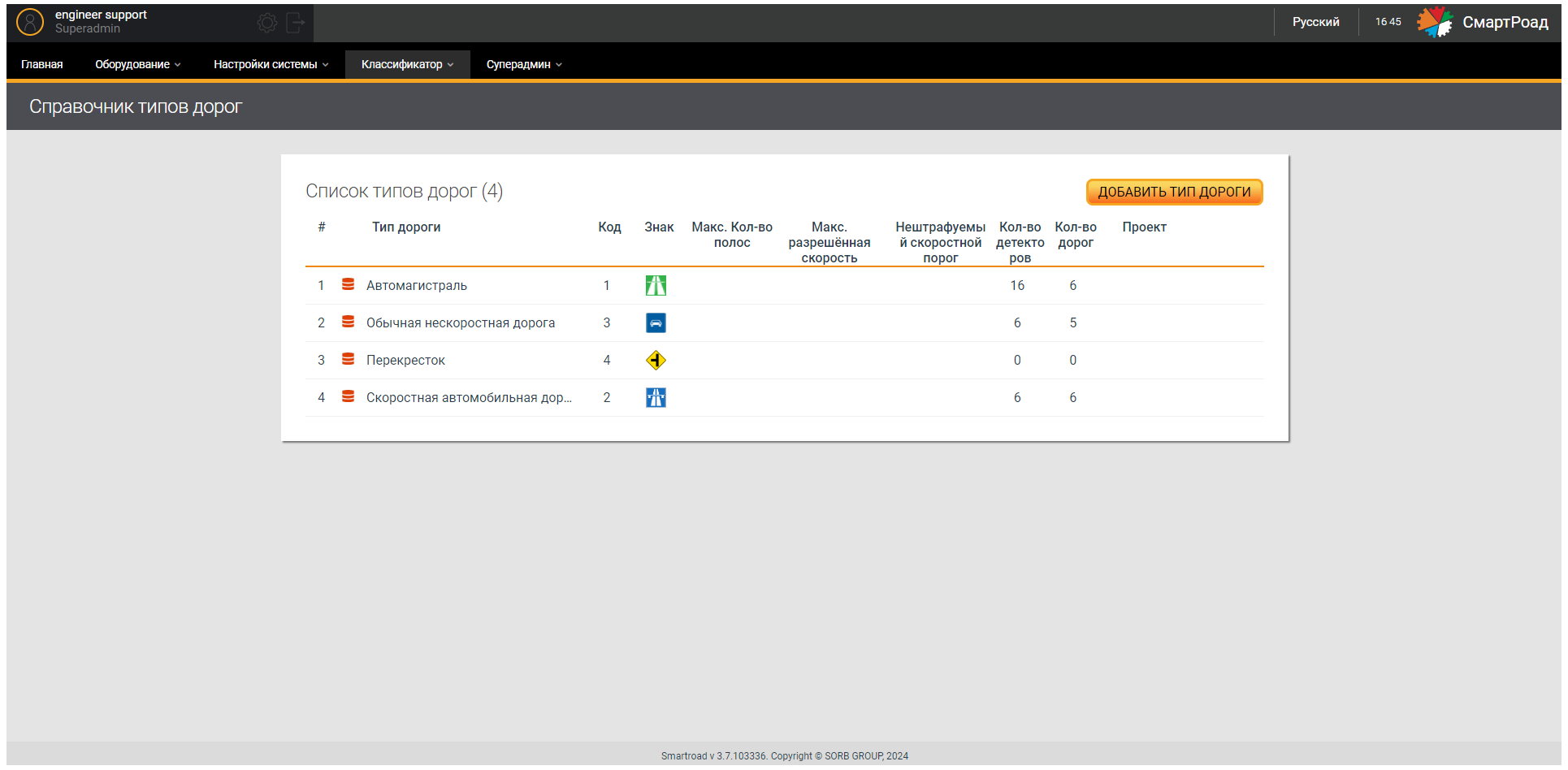Viewport: 1568px width, 770px height.
Task: Click the database icon for Скоростная автомобильная дорога
Action: click(348, 396)
